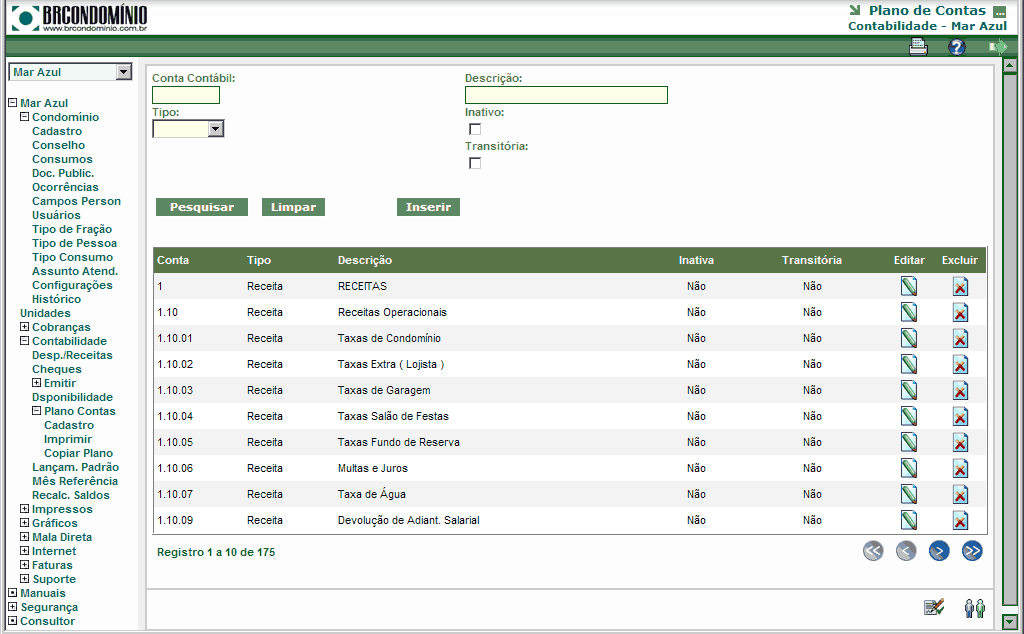Image resolution: width=1024 pixels, height=634 pixels.
Task: Click the Pesquisar button
Action: (202, 207)
